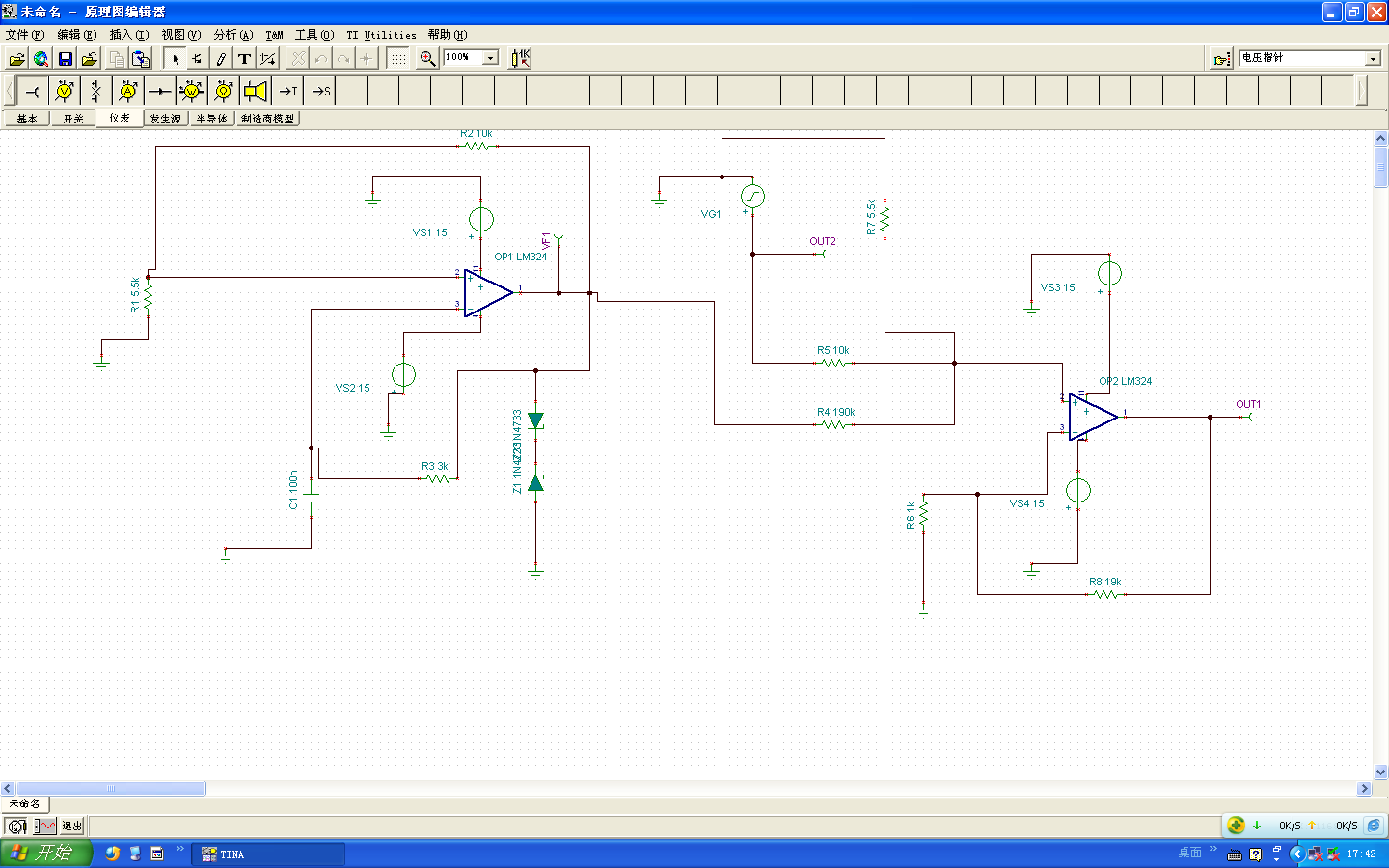Open the 100% zoom level dropdown
This screenshot has width=1389, height=868.
pyautogui.click(x=490, y=58)
